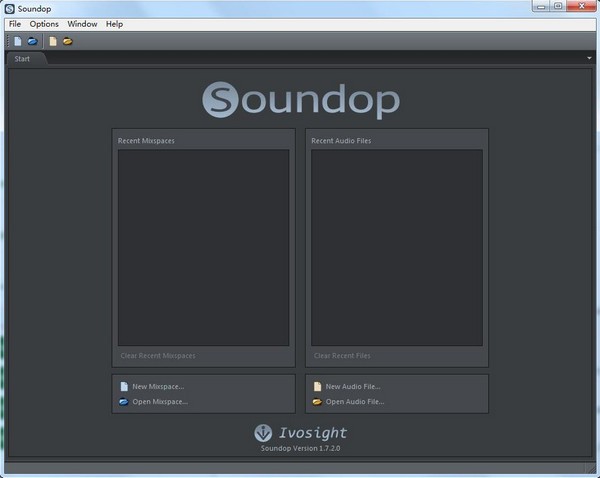Open the Help menu

tap(114, 24)
